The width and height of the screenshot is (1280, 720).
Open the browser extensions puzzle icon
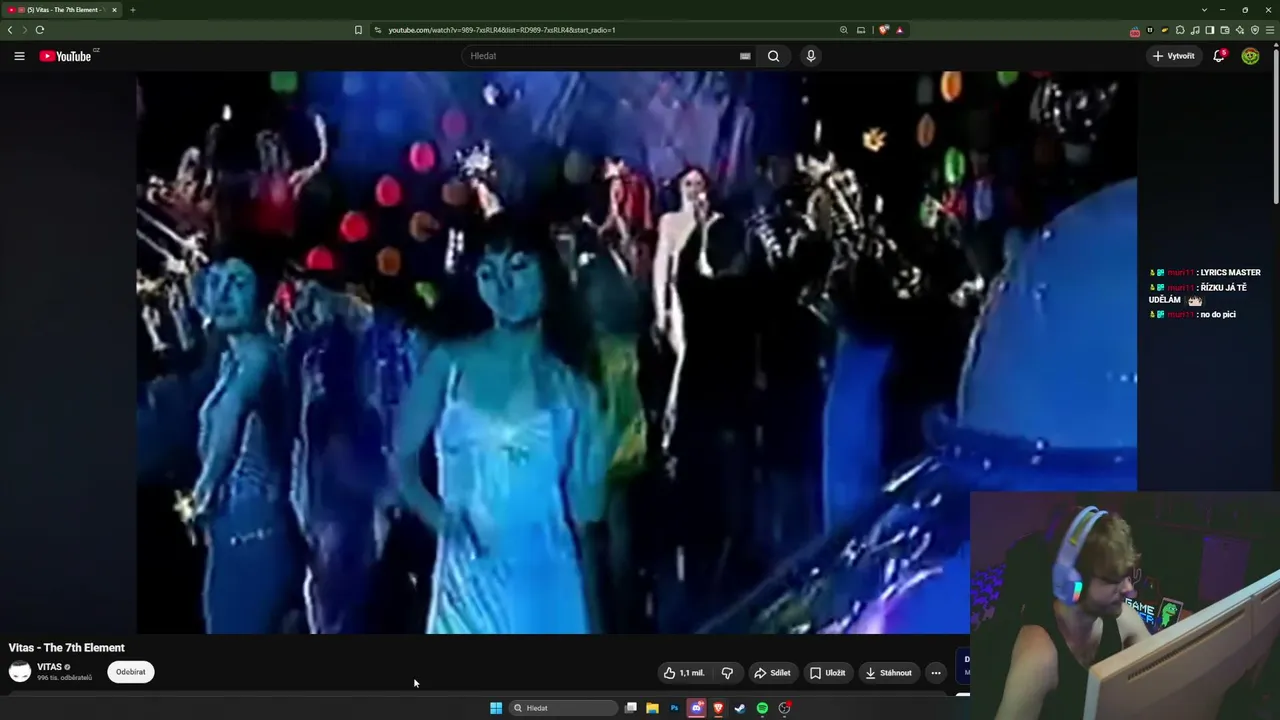click(x=1180, y=30)
